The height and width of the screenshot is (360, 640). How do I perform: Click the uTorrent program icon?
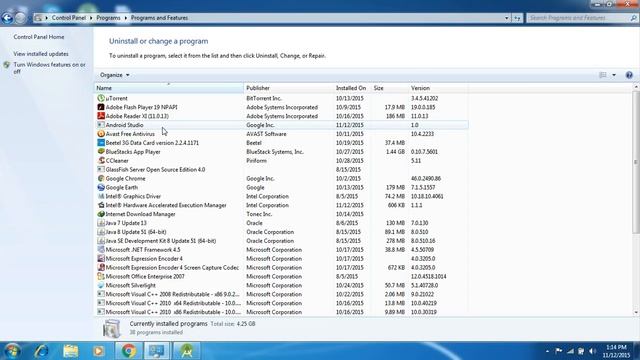coord(101,98)
